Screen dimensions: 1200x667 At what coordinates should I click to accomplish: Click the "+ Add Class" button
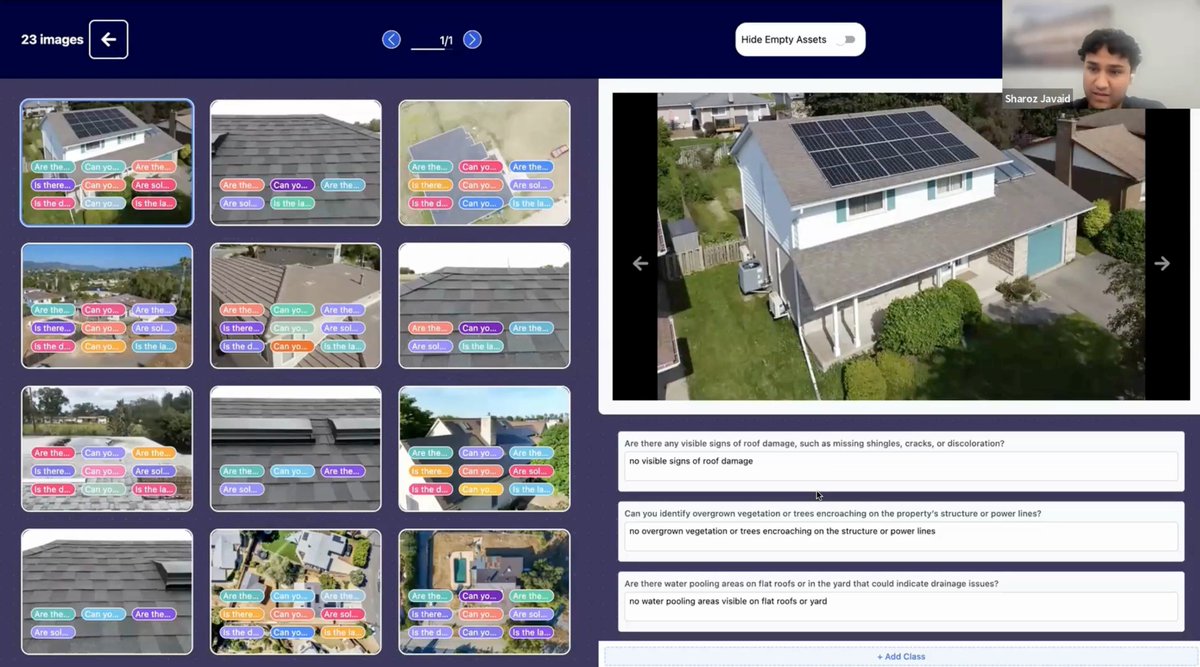pyautogui.click(x=900, y=656)
